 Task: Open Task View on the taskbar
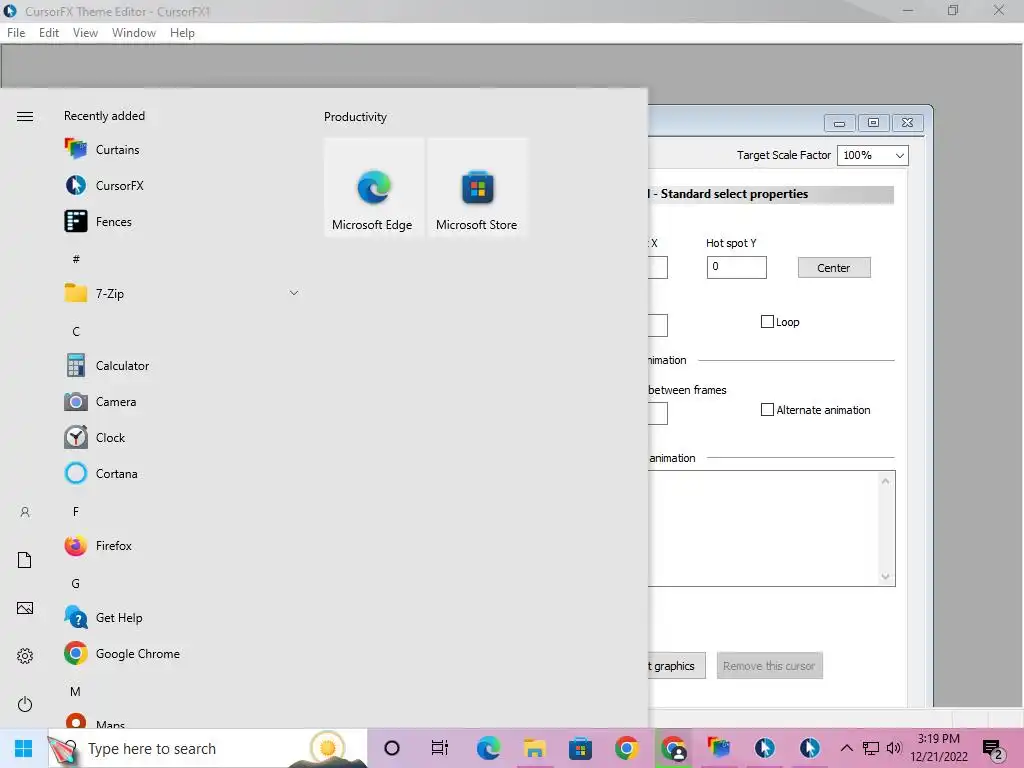pos(440,748)
